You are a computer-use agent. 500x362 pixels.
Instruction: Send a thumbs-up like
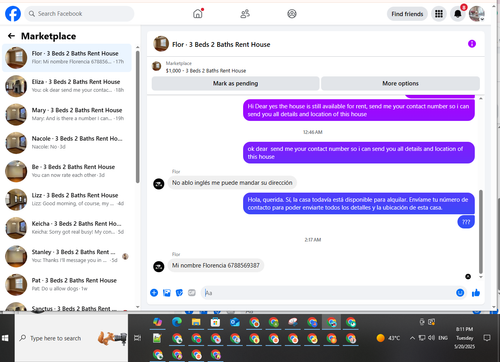476,293
